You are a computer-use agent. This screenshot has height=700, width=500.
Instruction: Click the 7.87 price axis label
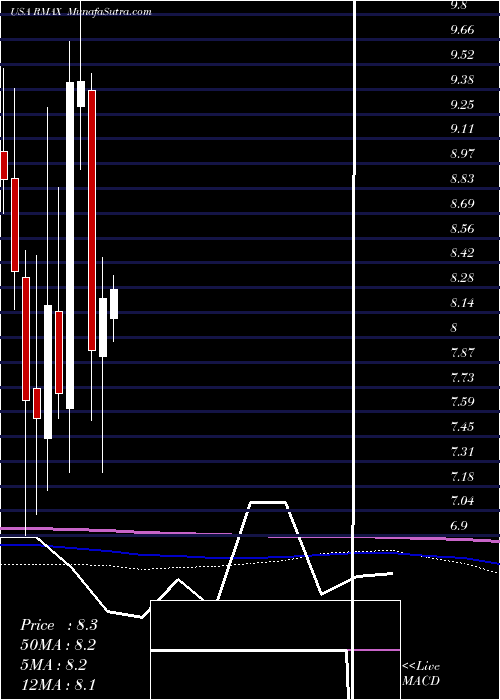pos(462,353)
